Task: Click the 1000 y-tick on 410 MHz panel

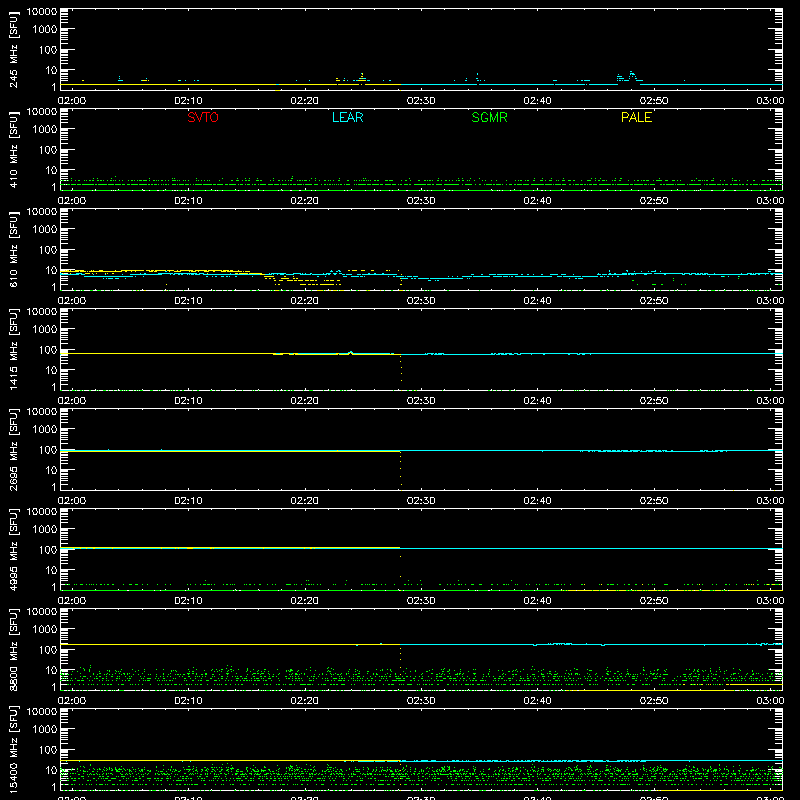Action: point(45,129)
